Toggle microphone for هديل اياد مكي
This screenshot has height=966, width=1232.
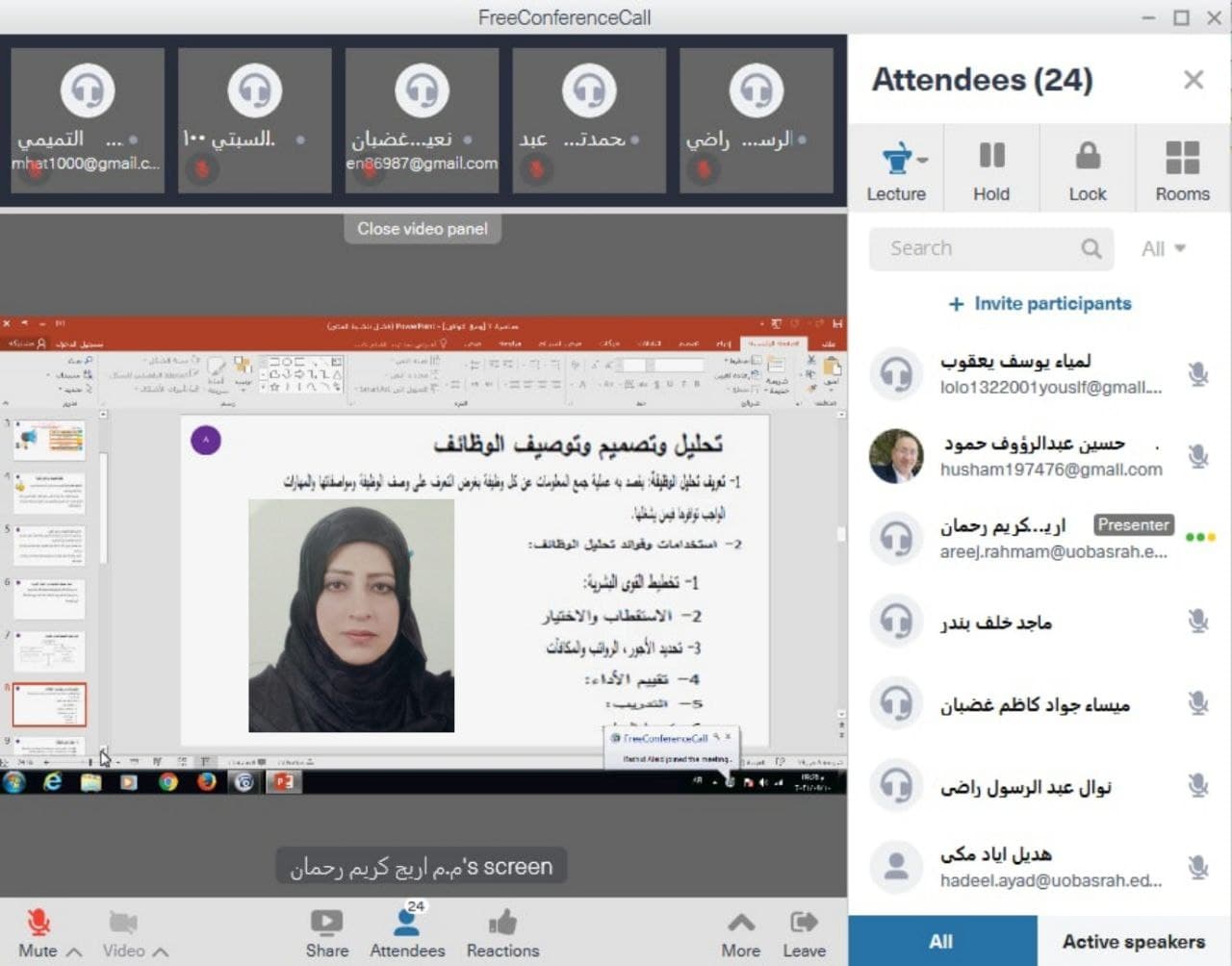1198,867
